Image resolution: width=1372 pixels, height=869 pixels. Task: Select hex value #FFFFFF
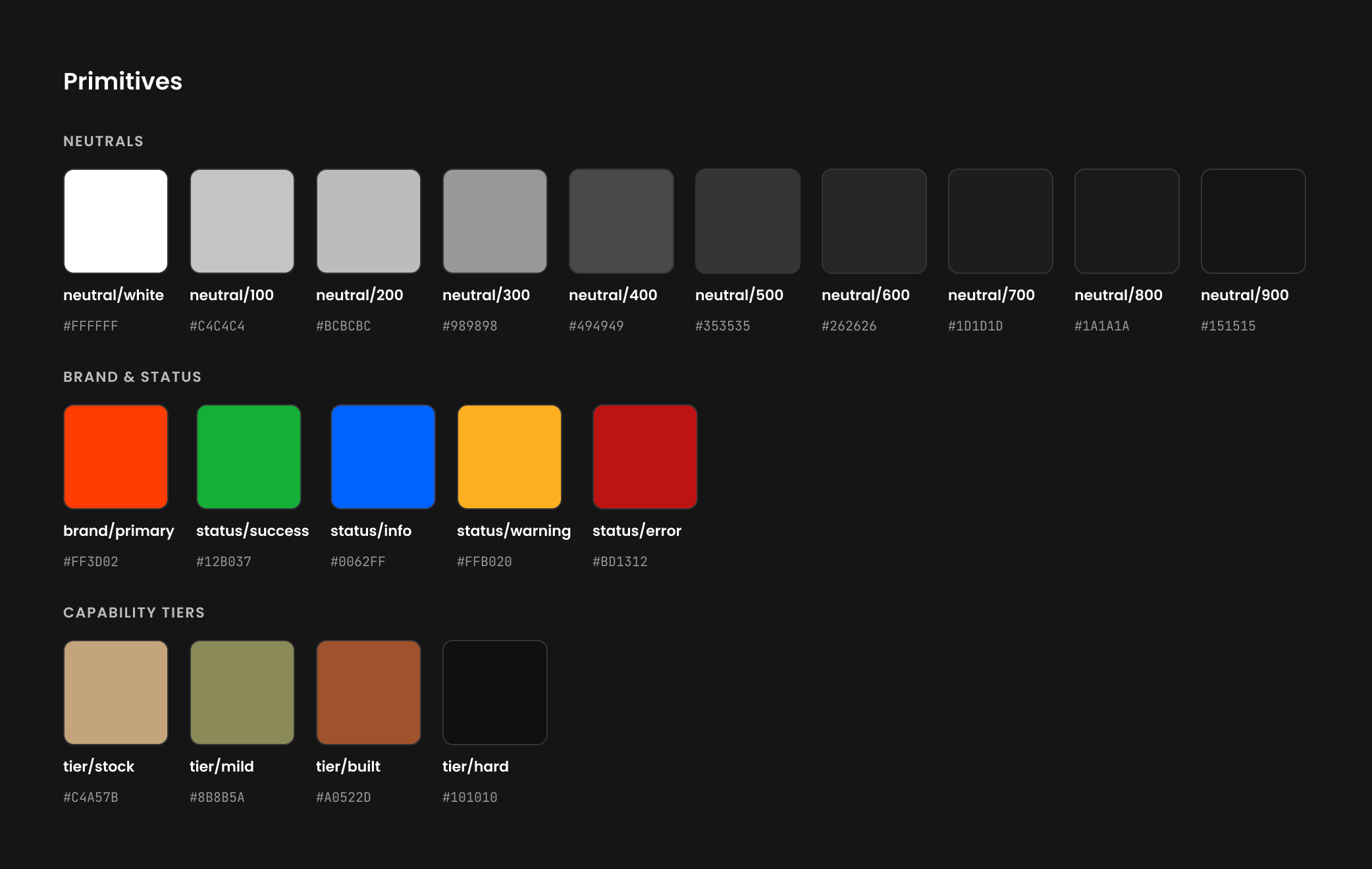(x=91, y=326)
